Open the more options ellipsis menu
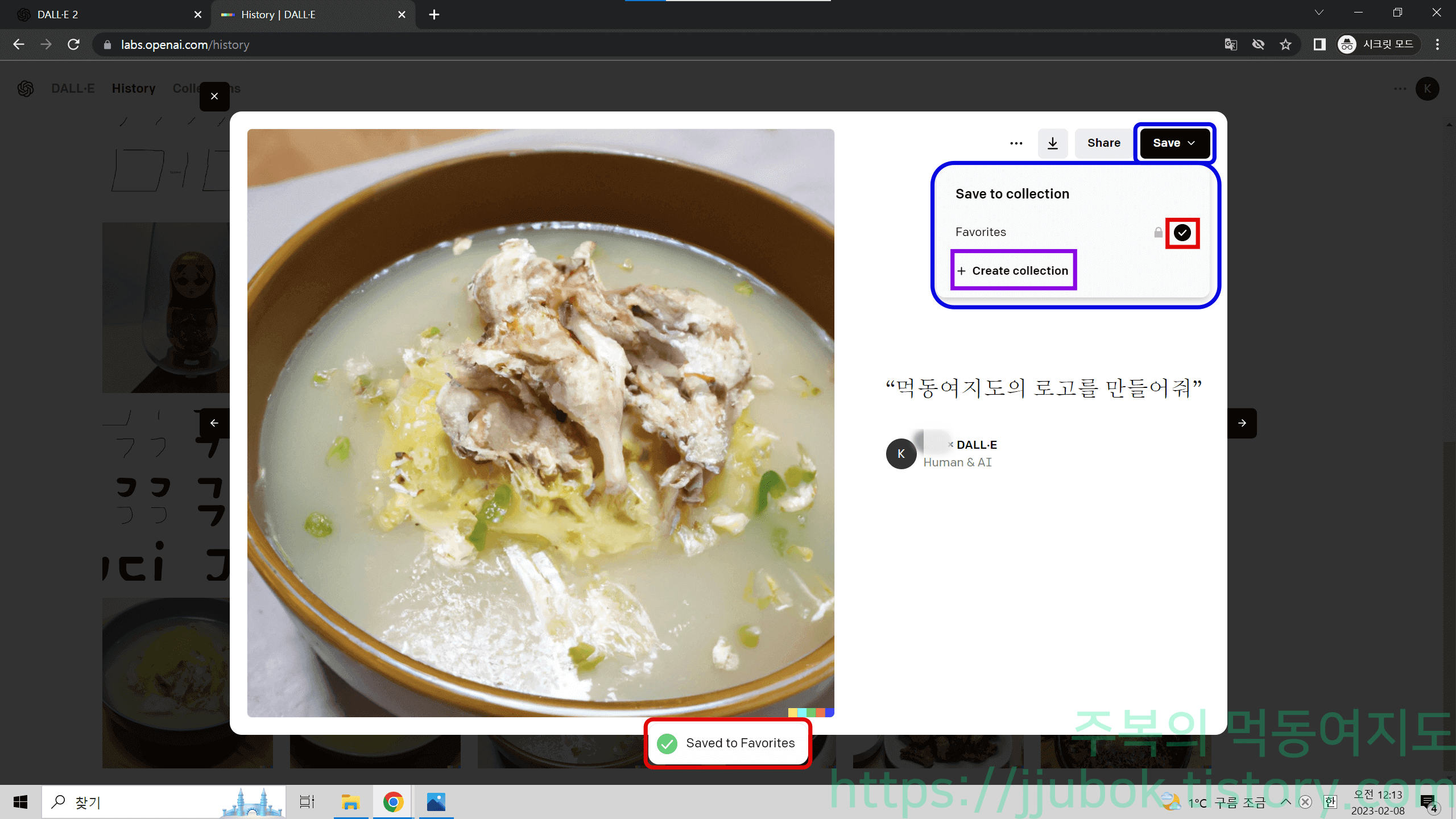Screen dimensions: 1456x819 click(x=1016, y=143)
